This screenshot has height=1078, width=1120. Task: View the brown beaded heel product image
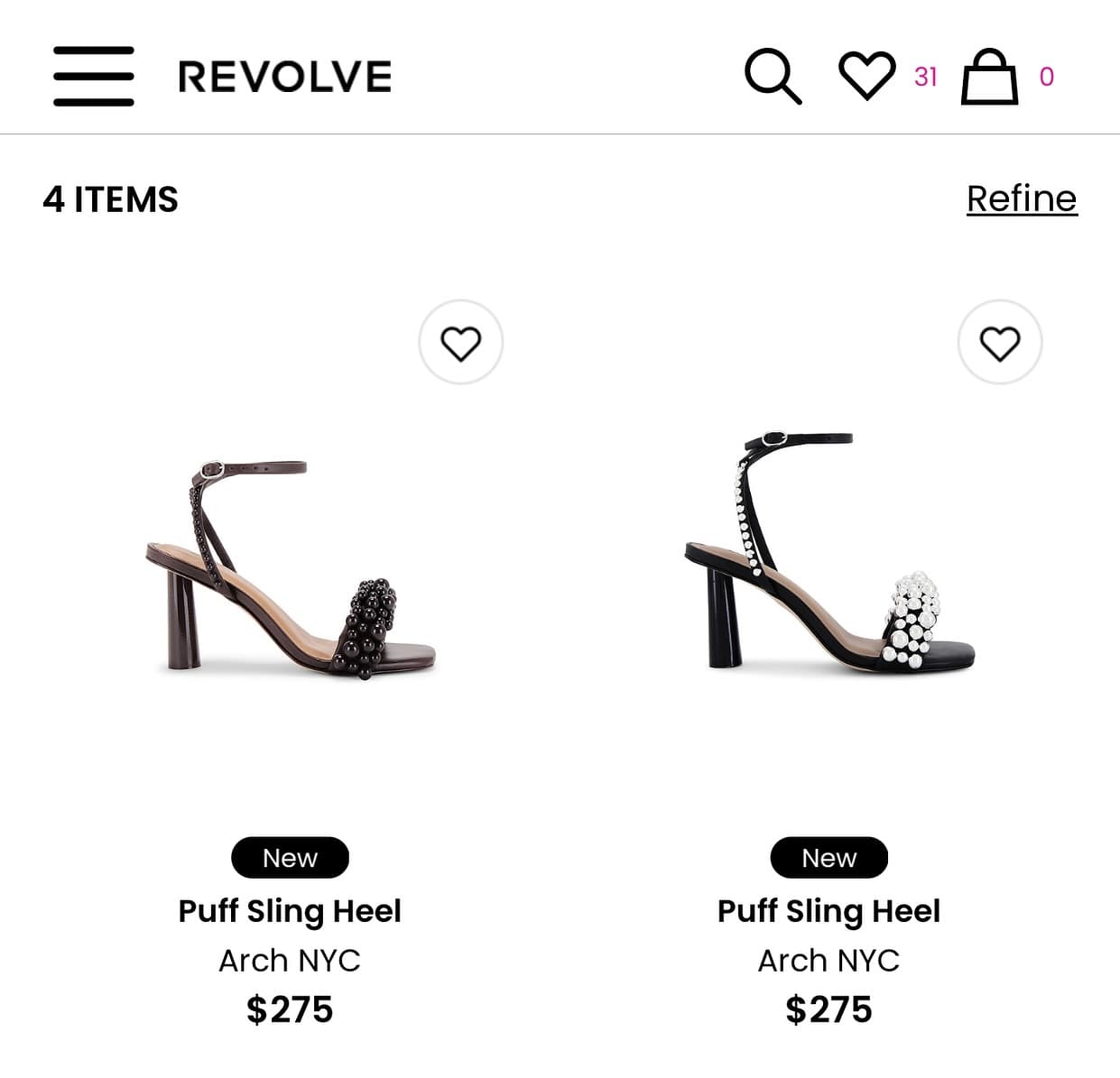pyautogui.click(x=291, y=570)
